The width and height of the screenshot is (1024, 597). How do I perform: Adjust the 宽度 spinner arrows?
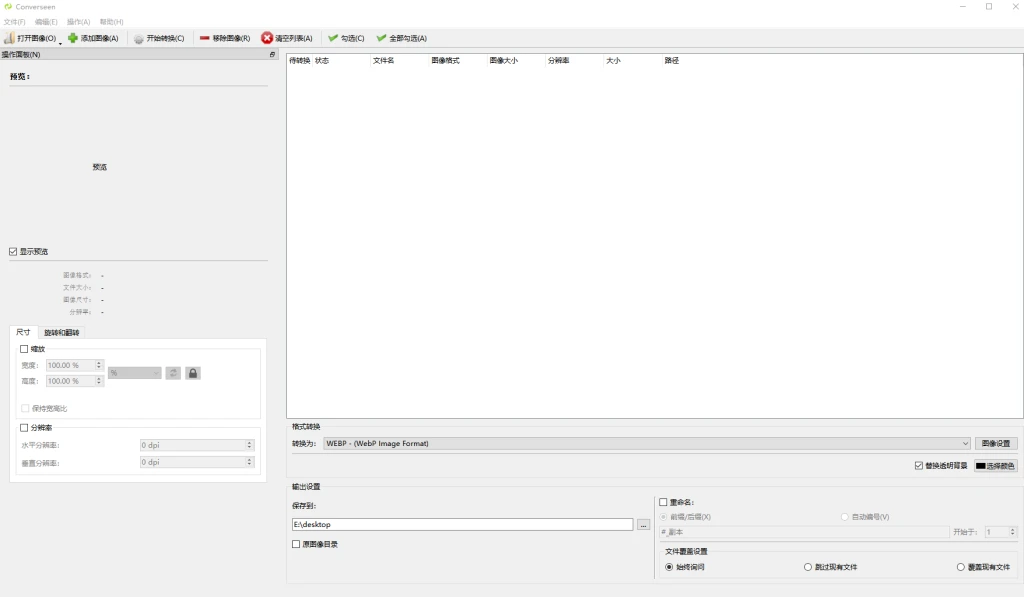[99, 365]
